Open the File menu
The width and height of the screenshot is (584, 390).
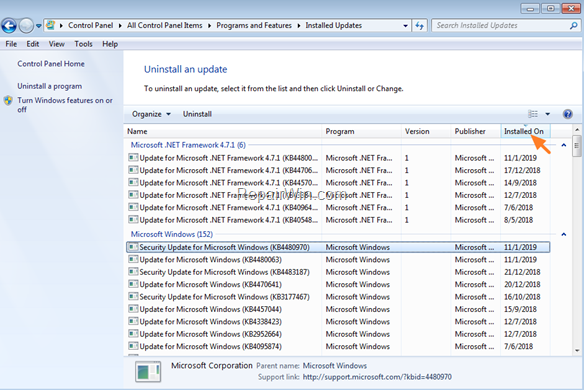coord(11,44)
